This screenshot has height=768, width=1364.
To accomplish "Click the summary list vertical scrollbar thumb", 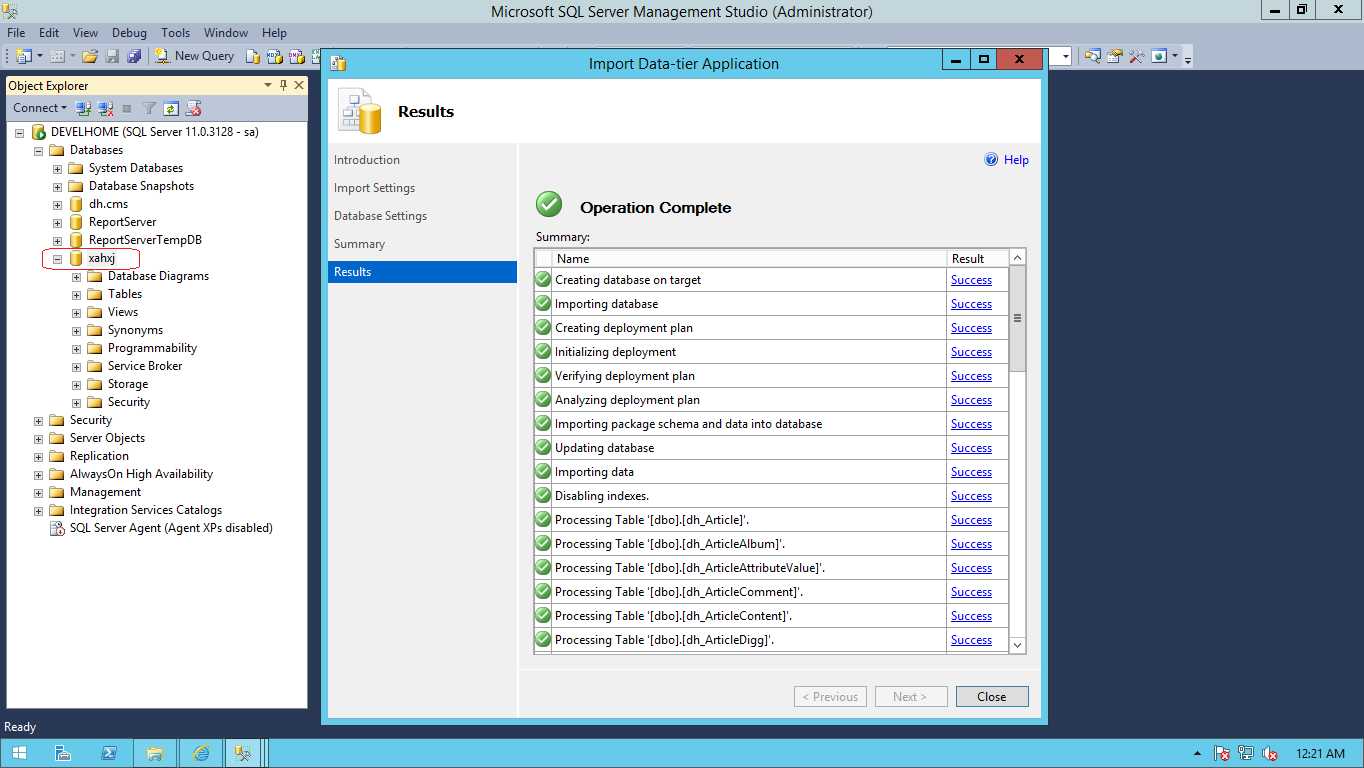I will 1017,319.
